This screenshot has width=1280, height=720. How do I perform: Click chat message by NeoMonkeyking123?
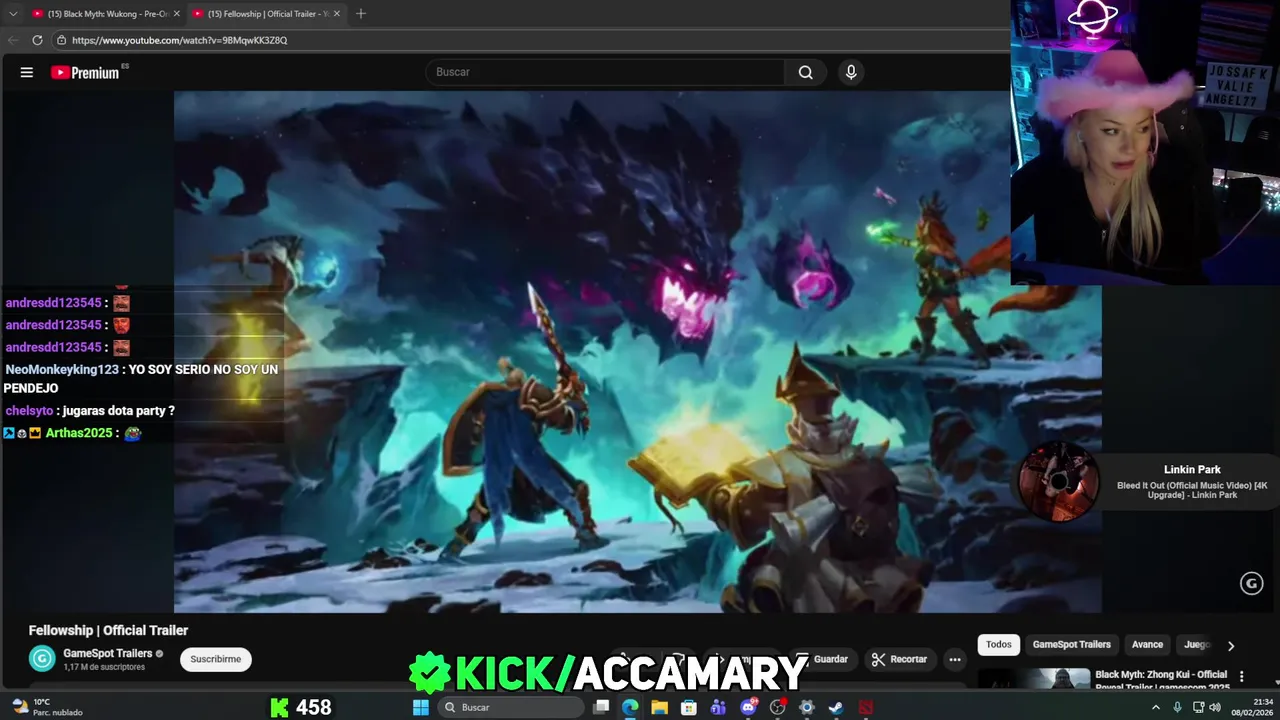click(141, 378)
